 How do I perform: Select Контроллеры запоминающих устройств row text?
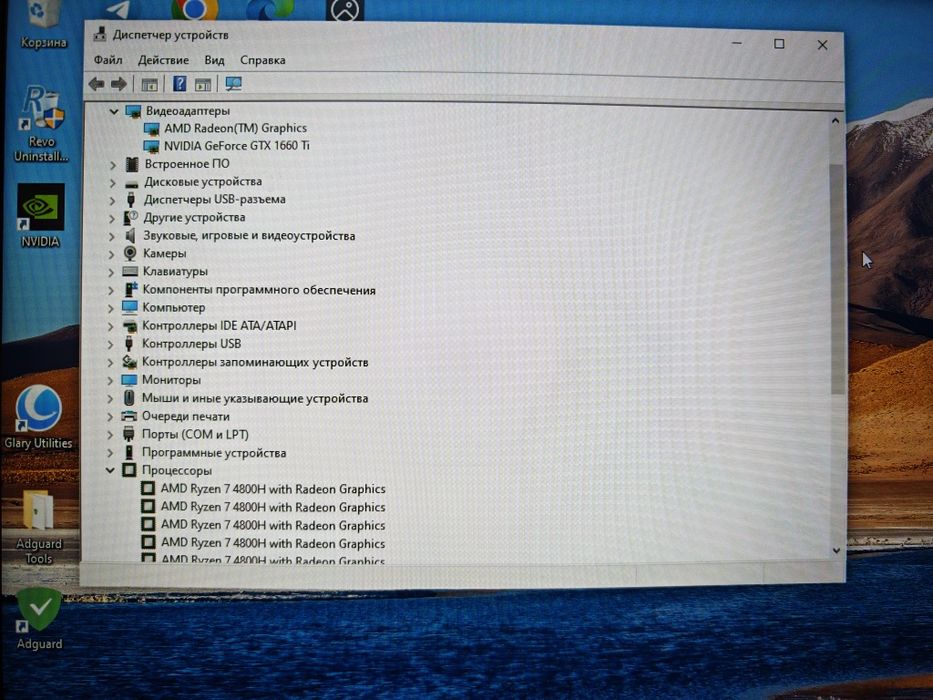coord(255,362)
